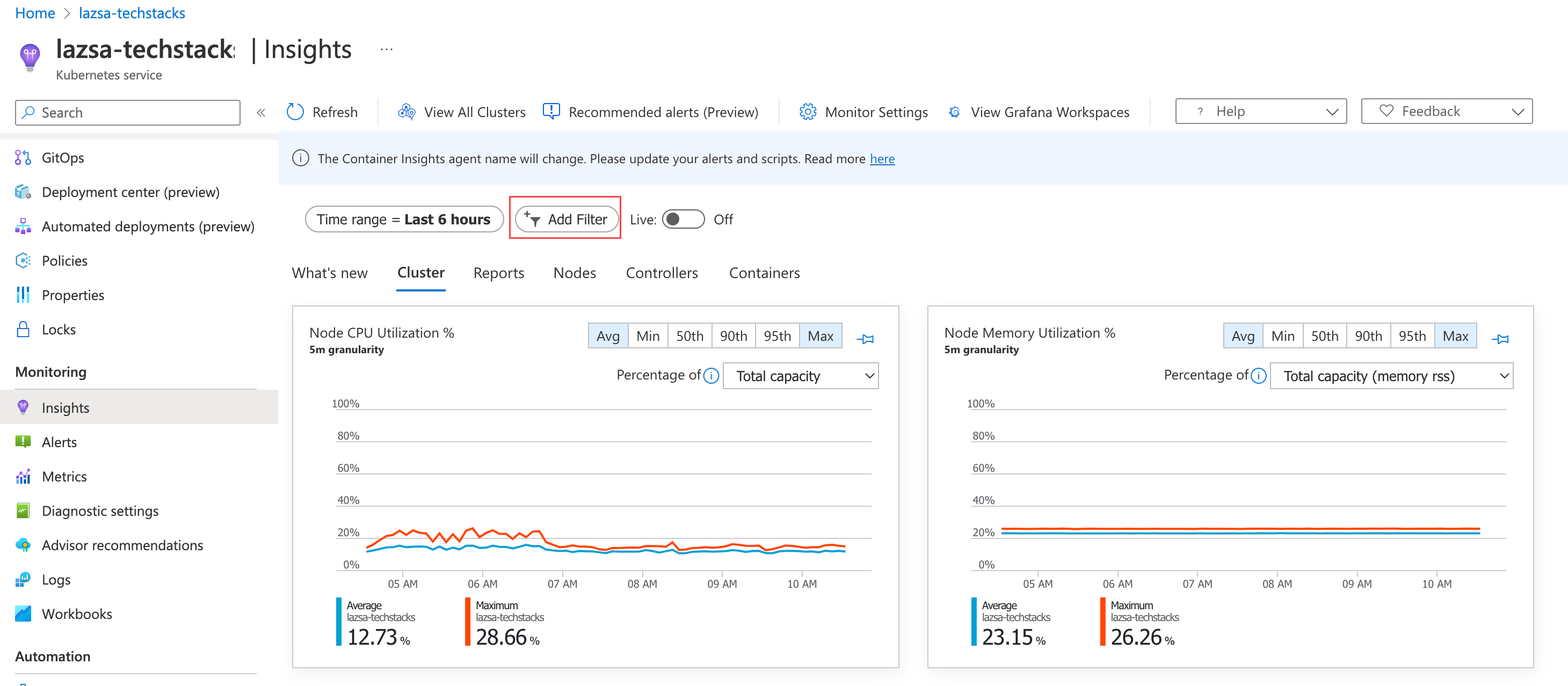1568x686 pixels.
Task: Toggle Max on the Memory Utilization chart
Action: (x=1455, y=336)
